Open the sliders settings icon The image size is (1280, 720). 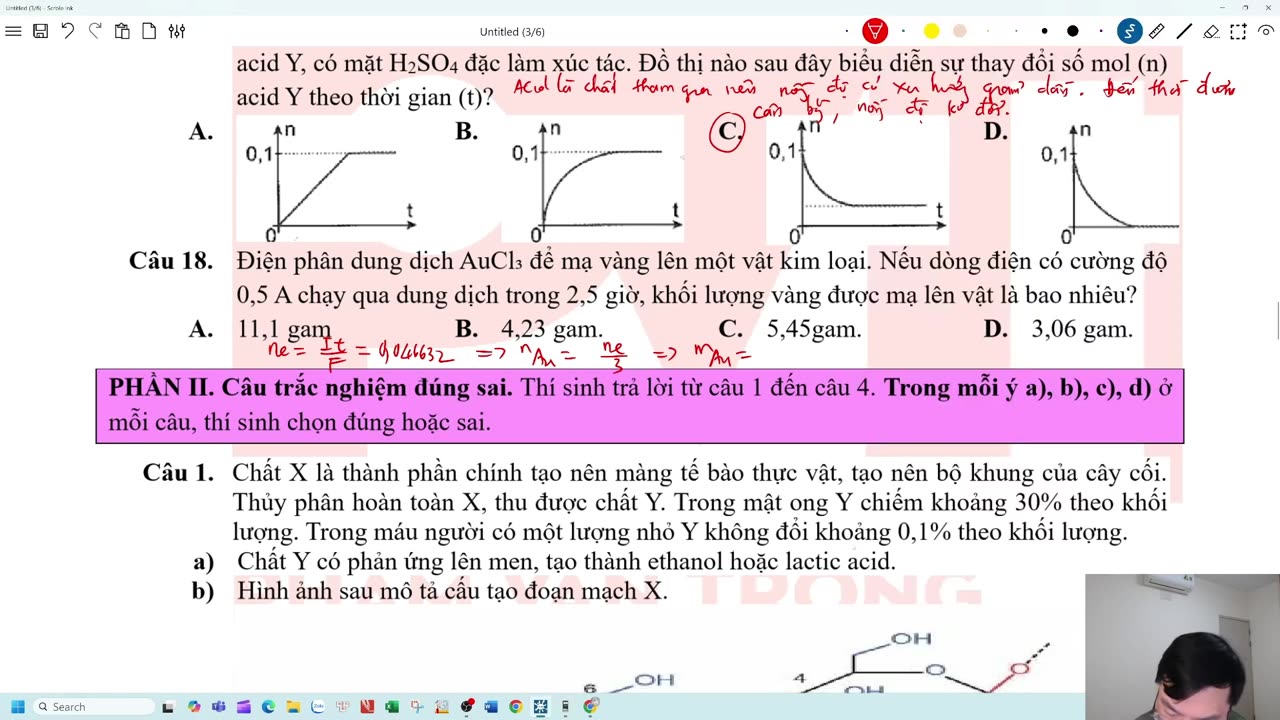pyautogui.click(x=177, y=31)
